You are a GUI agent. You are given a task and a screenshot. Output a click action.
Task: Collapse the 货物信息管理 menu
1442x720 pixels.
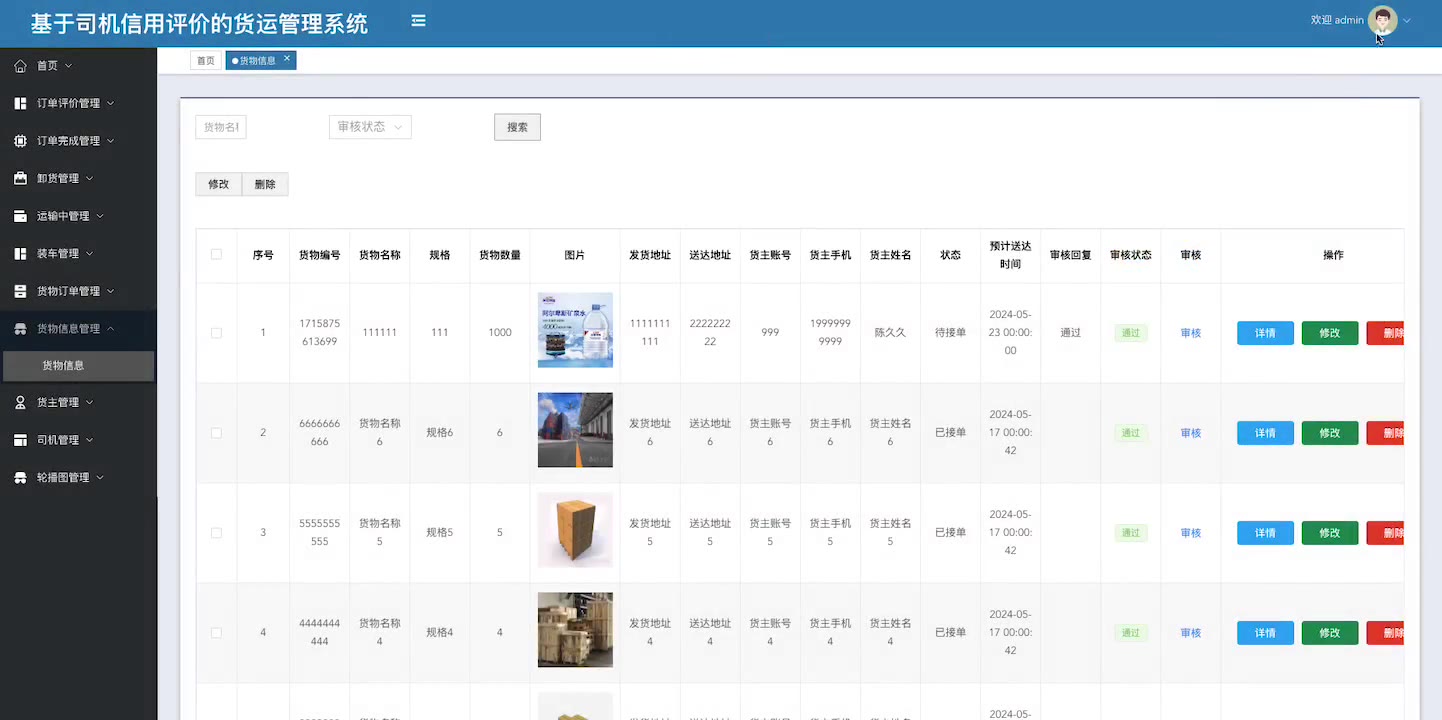110,329
